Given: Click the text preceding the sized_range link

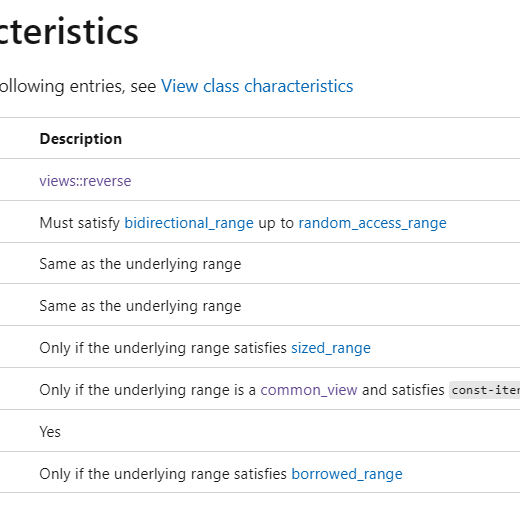Looking at the screenshot, I should pos(163,348).
